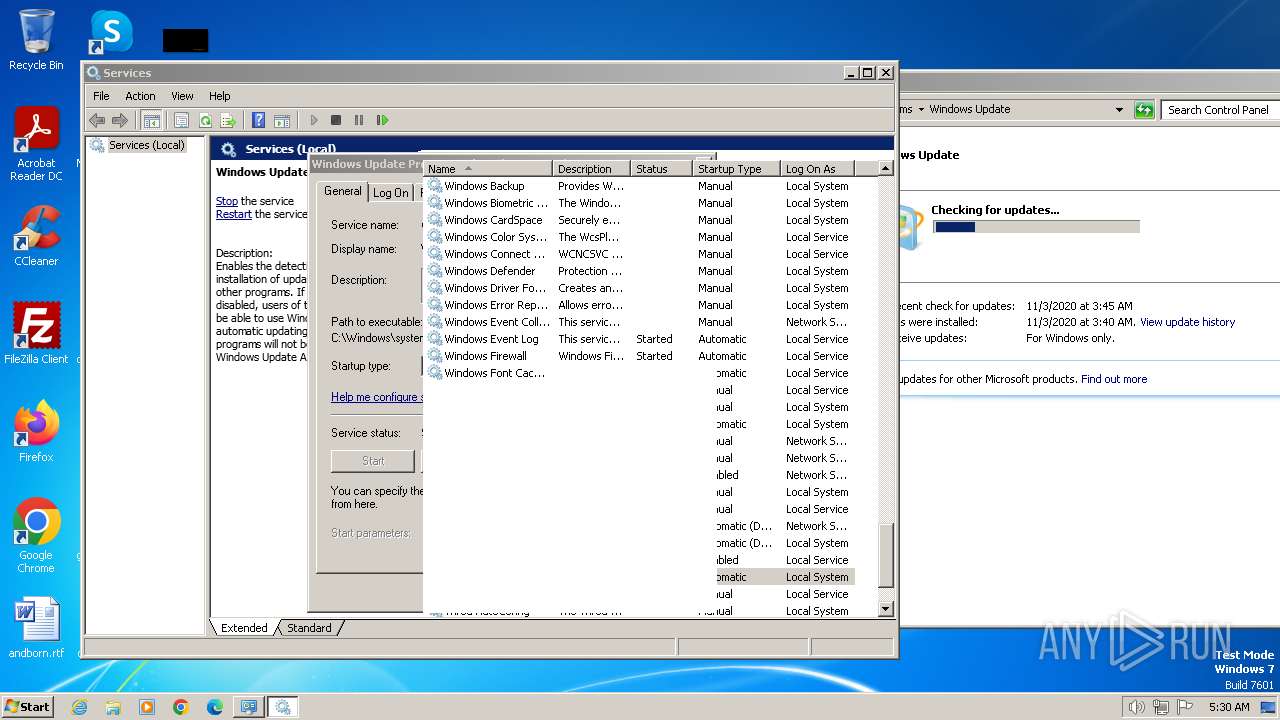Click the Search Control Panel field
Viewport: 1280px width, 720px height.
[1220, 110]
